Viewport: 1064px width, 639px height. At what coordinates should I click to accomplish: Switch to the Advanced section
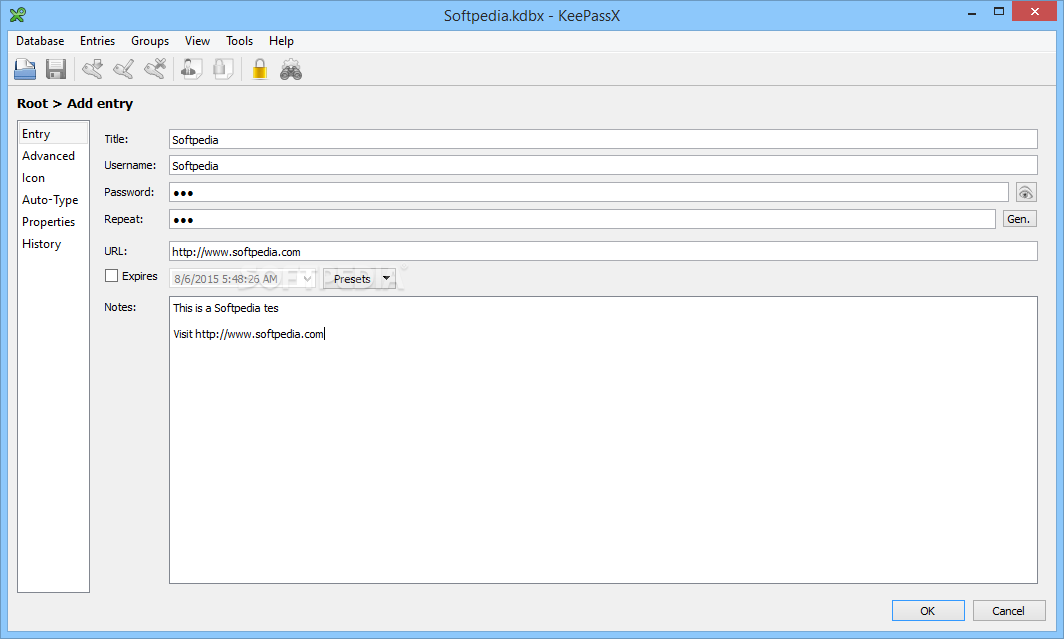(53, 155)
